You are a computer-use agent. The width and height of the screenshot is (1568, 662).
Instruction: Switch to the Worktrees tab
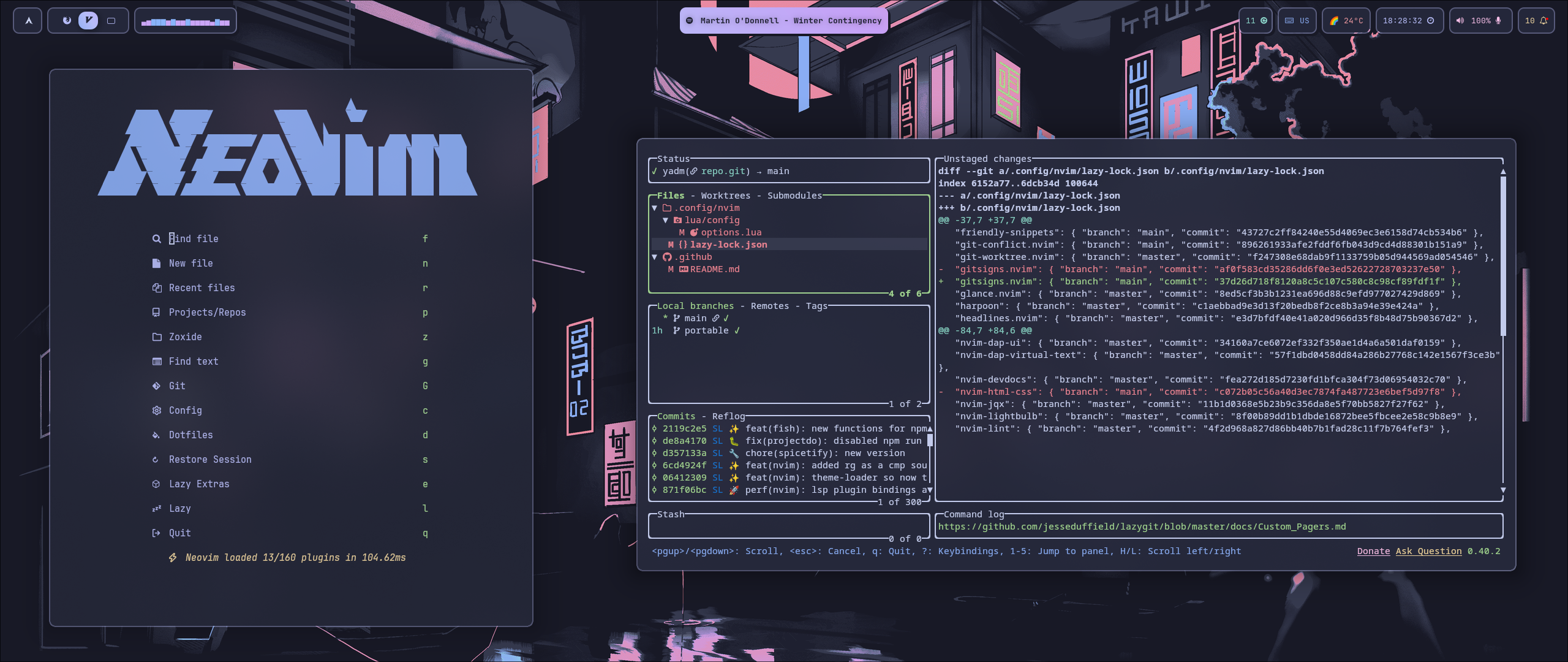(x=725, y=196)
